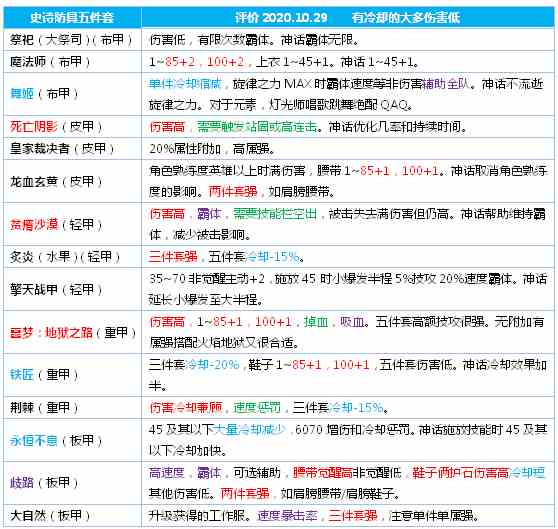
Task: Click the header cell 史诗防具五件套
Action: point(72,17)
